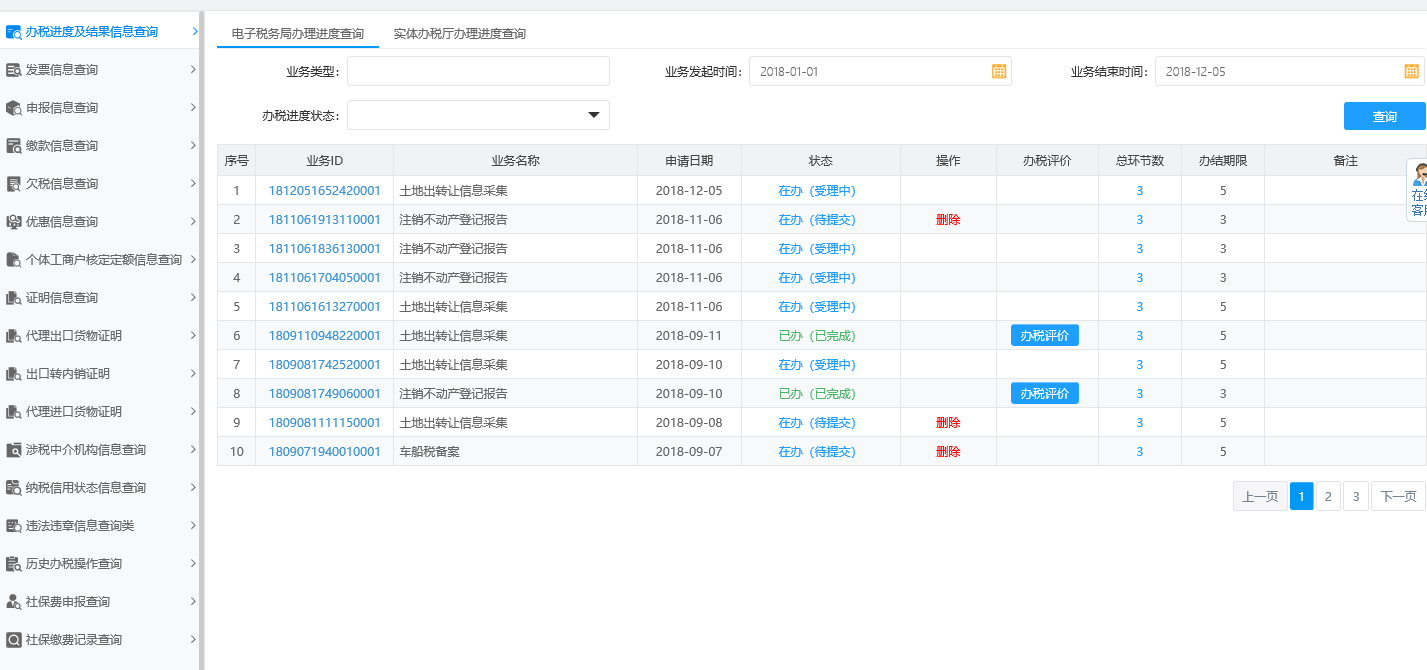Open the calendar icon for 业务结束时间

click(1410, 71)
